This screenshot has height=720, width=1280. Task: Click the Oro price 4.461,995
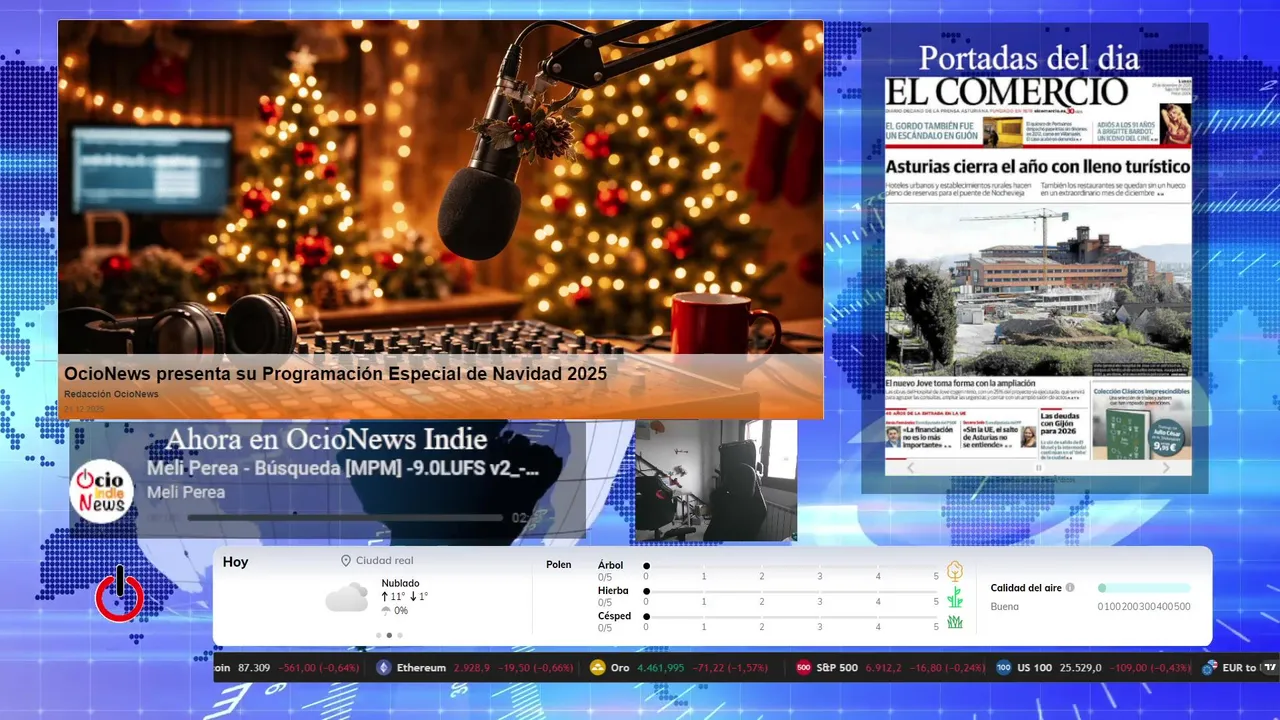(660, 667)
